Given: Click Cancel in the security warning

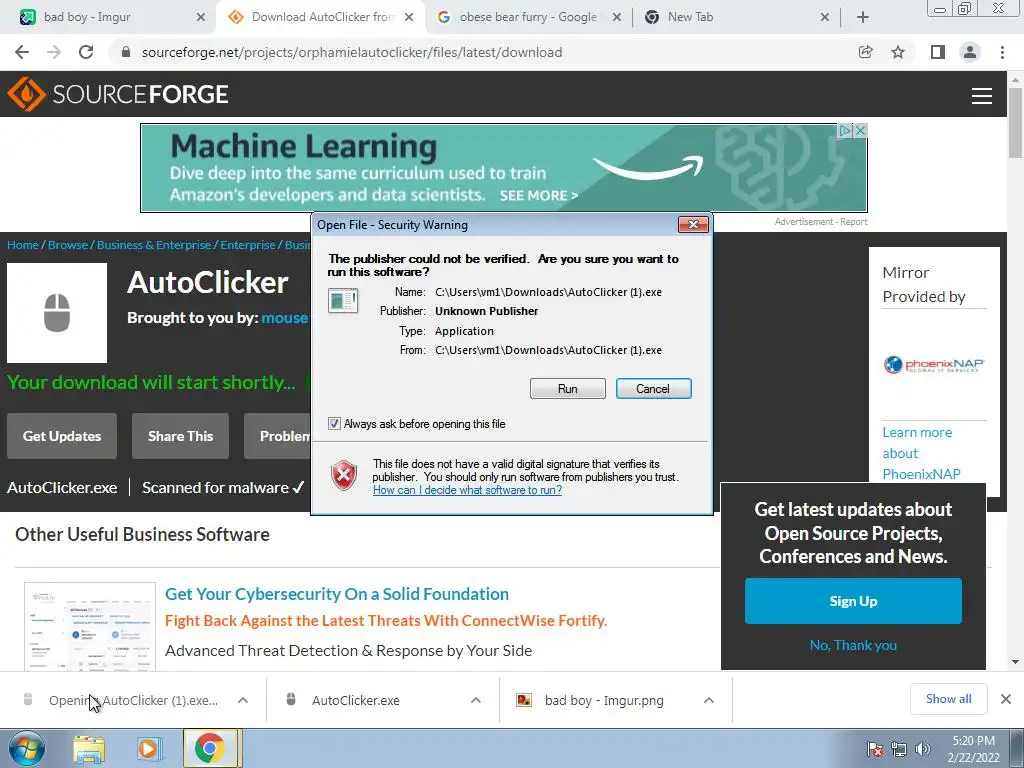Looking at the screenshot, I should [x=653, y=389].
